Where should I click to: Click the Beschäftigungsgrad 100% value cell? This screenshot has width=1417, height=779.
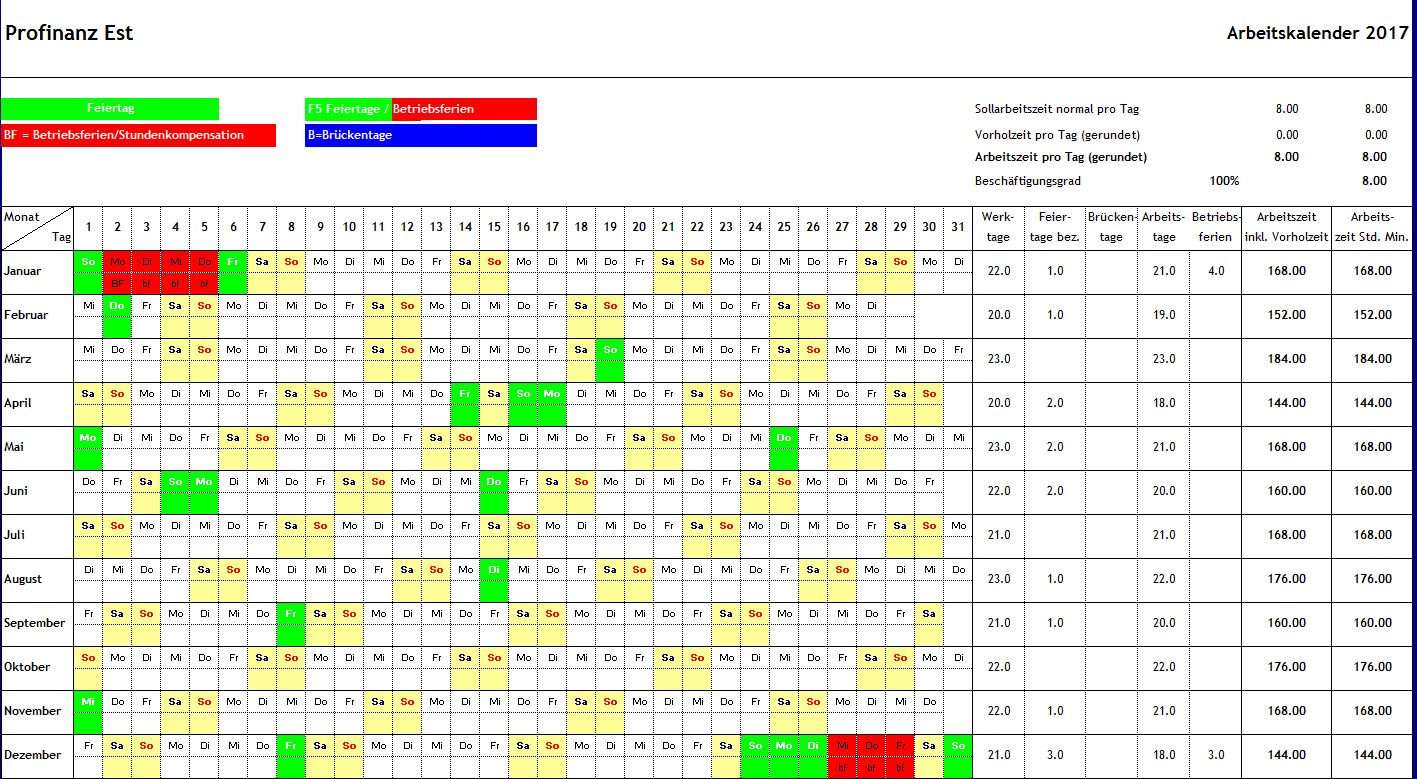(x=1224, y=181)
